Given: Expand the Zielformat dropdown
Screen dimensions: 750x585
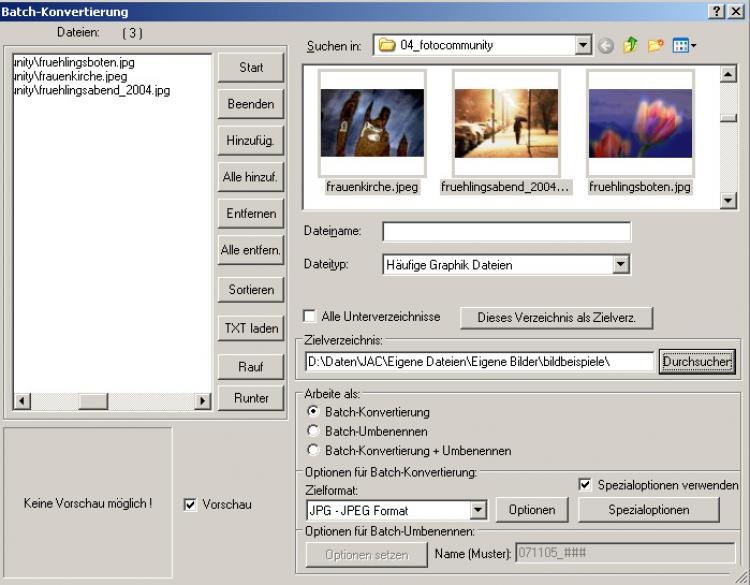Looking at the screenshot, I should pyautogui.click(x=477, y=510).
